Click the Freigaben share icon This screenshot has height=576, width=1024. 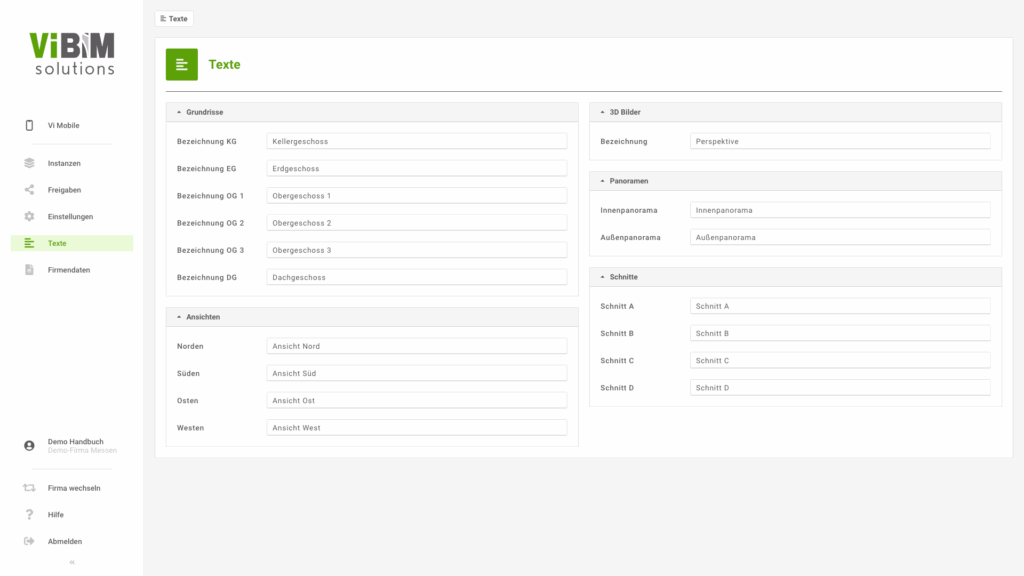tap(29, 190)
